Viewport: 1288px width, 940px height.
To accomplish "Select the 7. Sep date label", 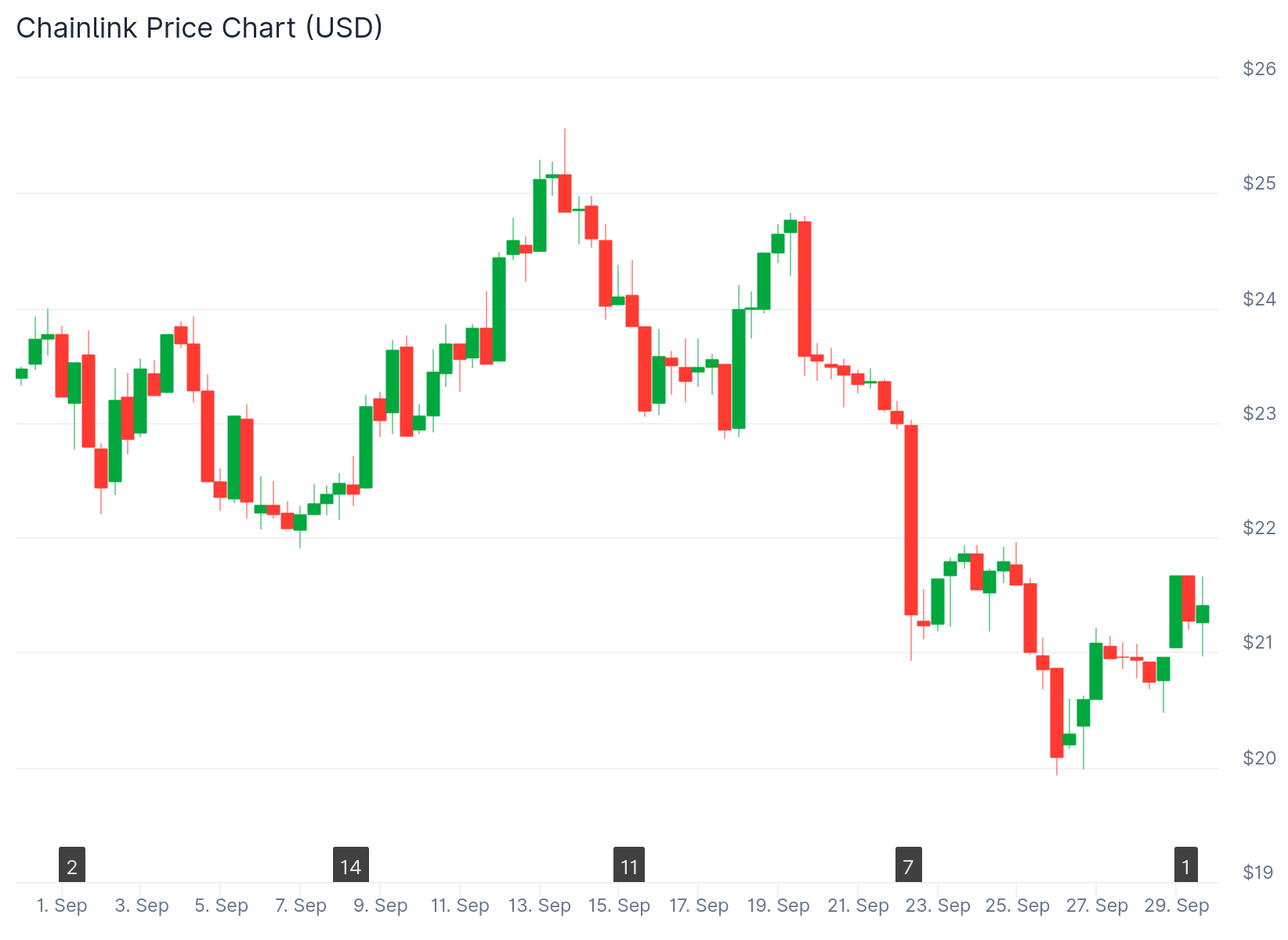I will pos(301,906).
